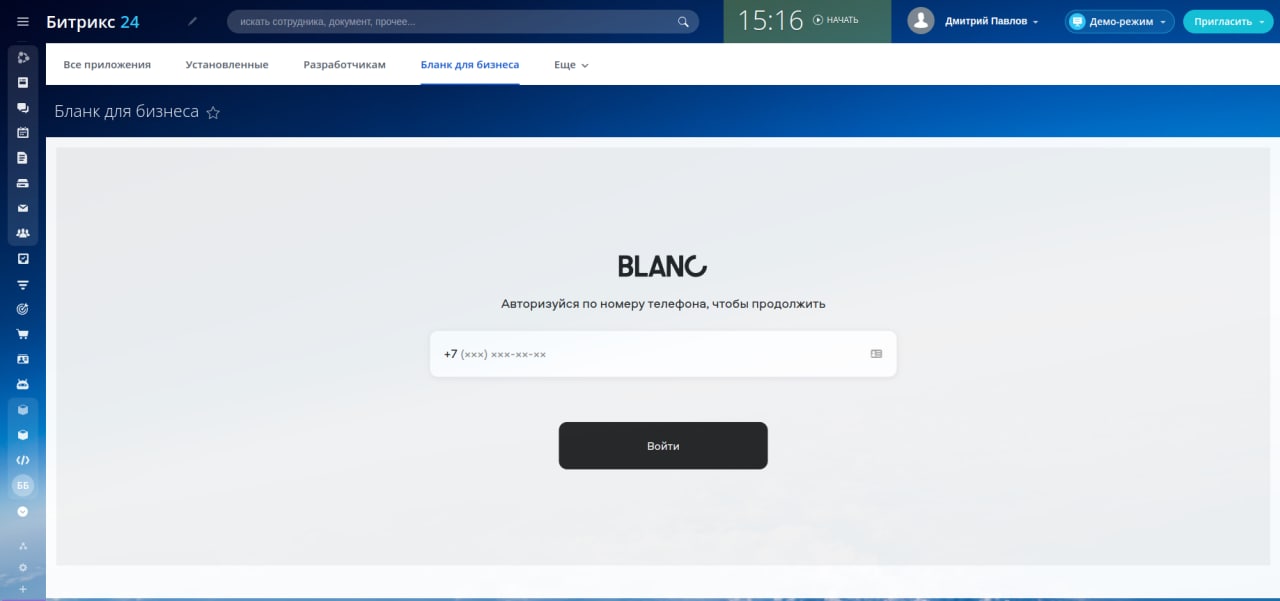Open the target goal sidebar icon

(23, 309)
